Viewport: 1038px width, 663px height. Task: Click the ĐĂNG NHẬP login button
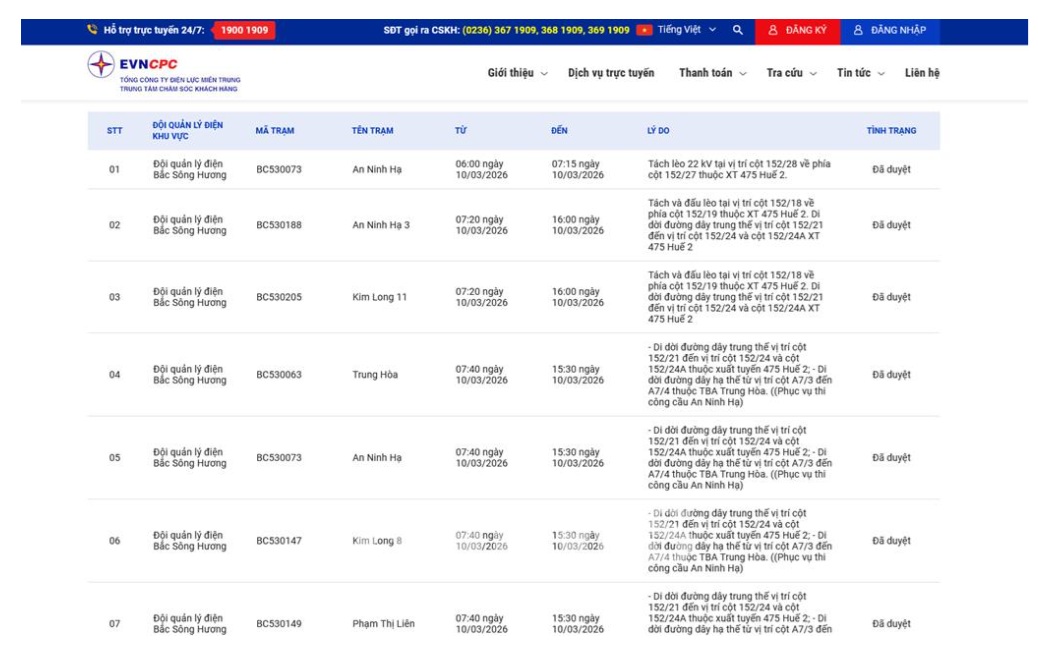tap(889, 30)
